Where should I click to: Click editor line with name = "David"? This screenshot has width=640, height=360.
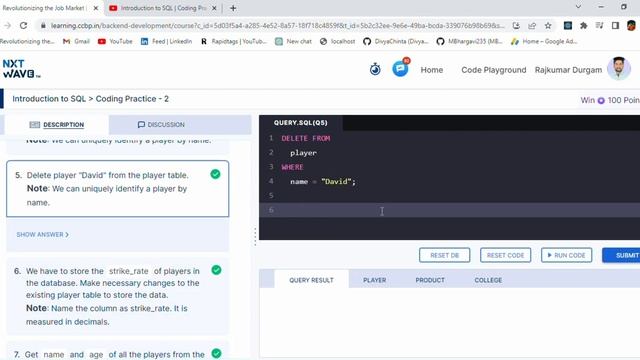(x=323, y=182)
